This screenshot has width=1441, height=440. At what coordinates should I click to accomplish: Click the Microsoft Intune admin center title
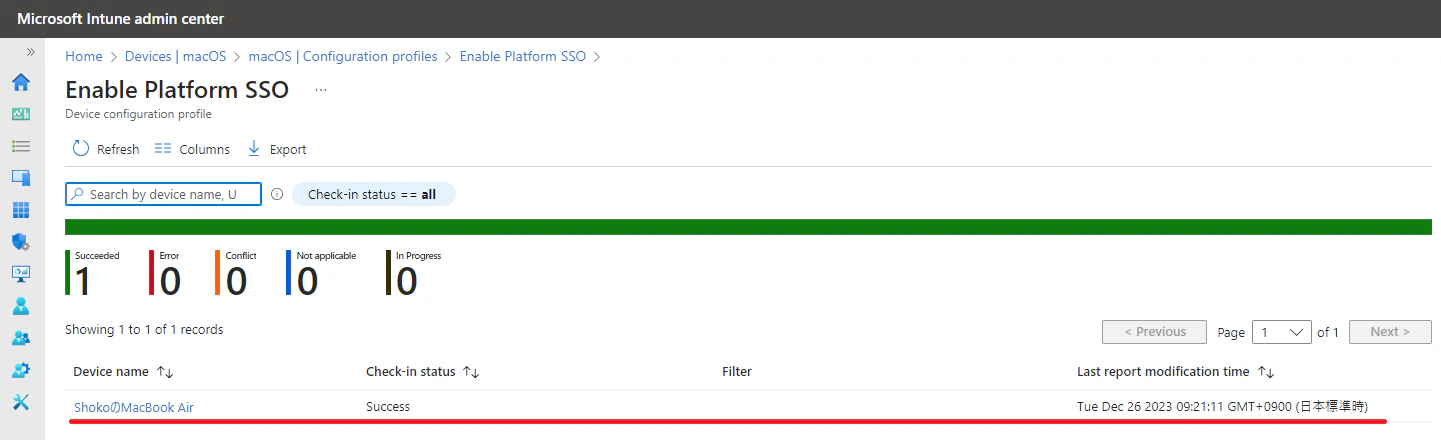click(x=120, y=19)
